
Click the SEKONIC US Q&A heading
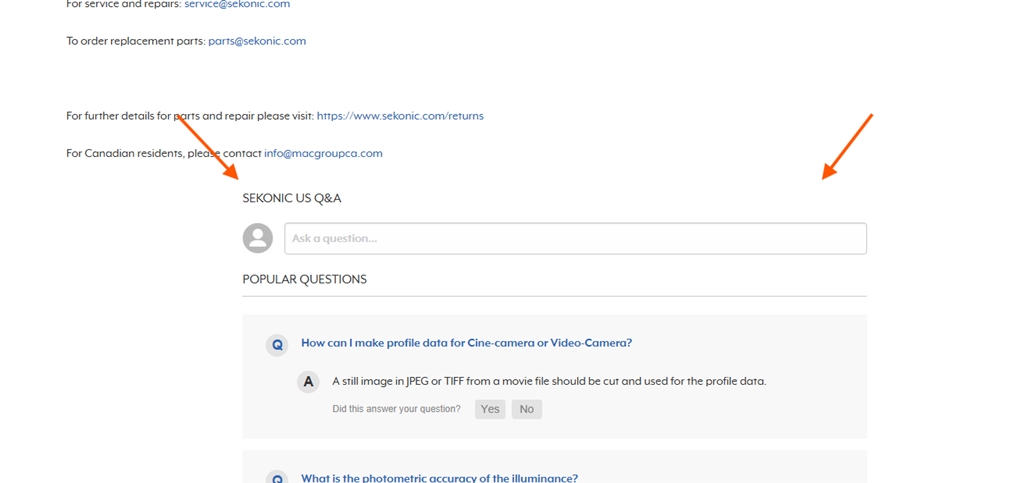[292, 198]
